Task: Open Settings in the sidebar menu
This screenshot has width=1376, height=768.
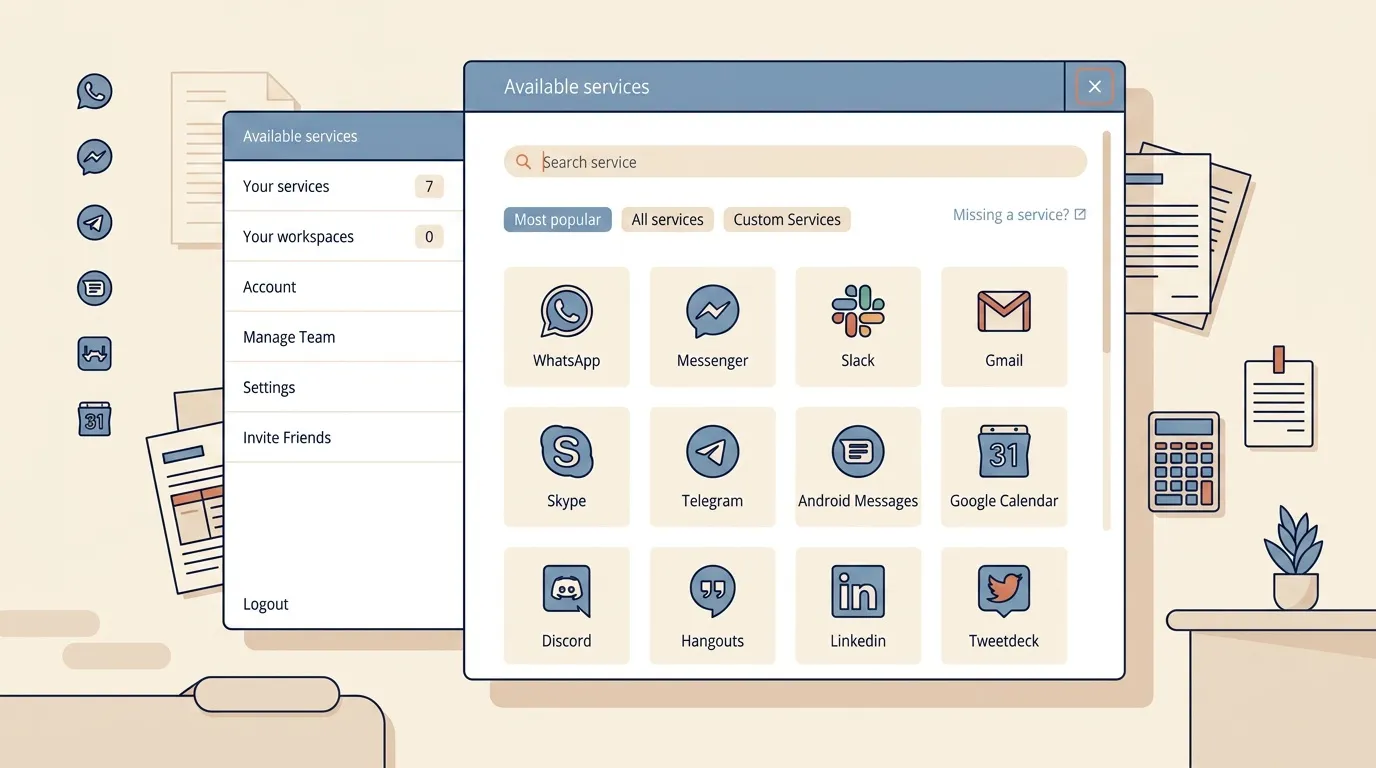Action: pos(344,387)
